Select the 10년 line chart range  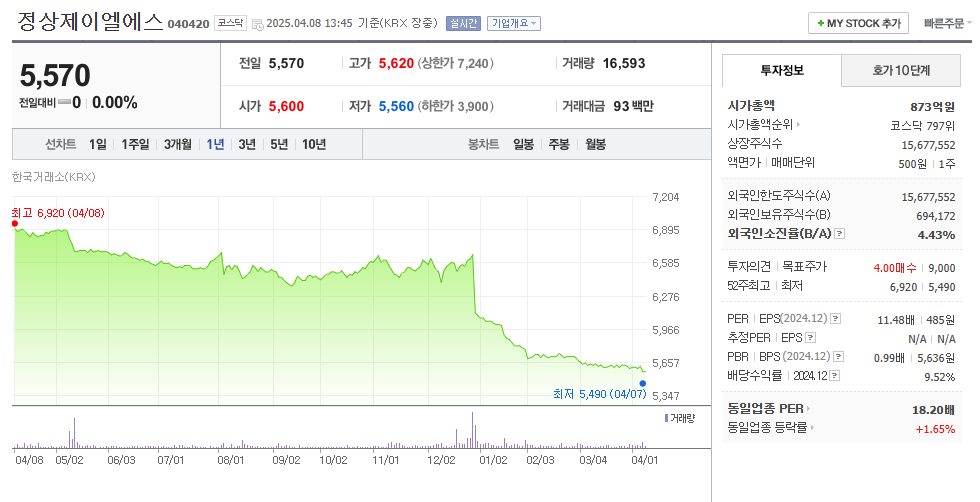point(314,144)
